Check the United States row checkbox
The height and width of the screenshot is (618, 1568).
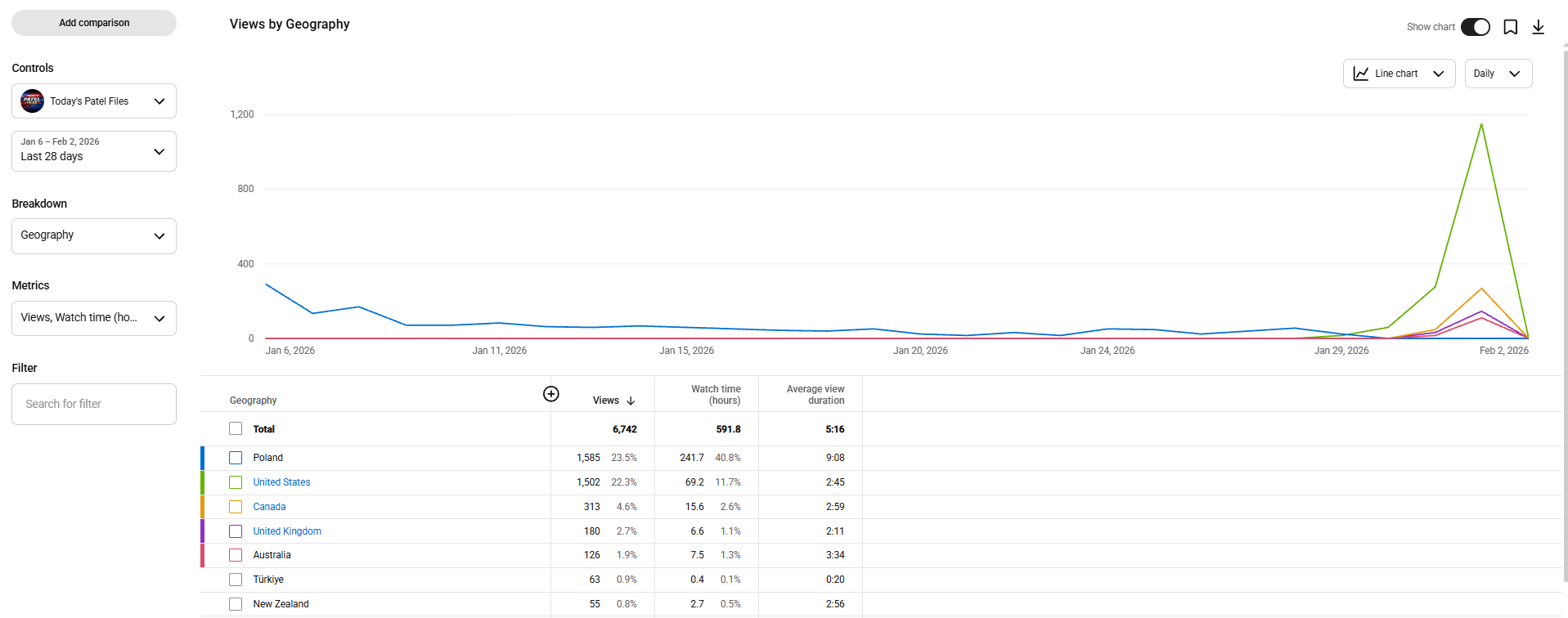pos(236,482)
